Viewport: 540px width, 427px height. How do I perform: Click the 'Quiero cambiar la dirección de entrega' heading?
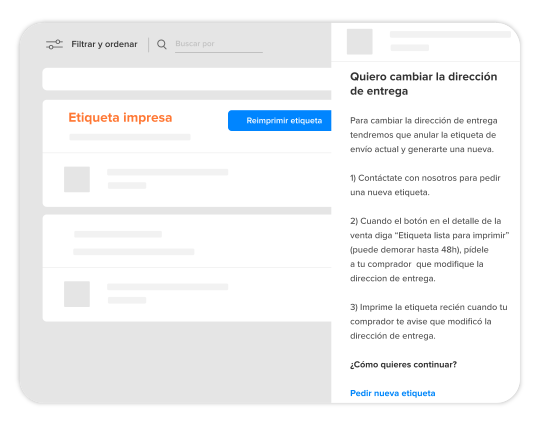pyautogui.click(x=424, y=84)
